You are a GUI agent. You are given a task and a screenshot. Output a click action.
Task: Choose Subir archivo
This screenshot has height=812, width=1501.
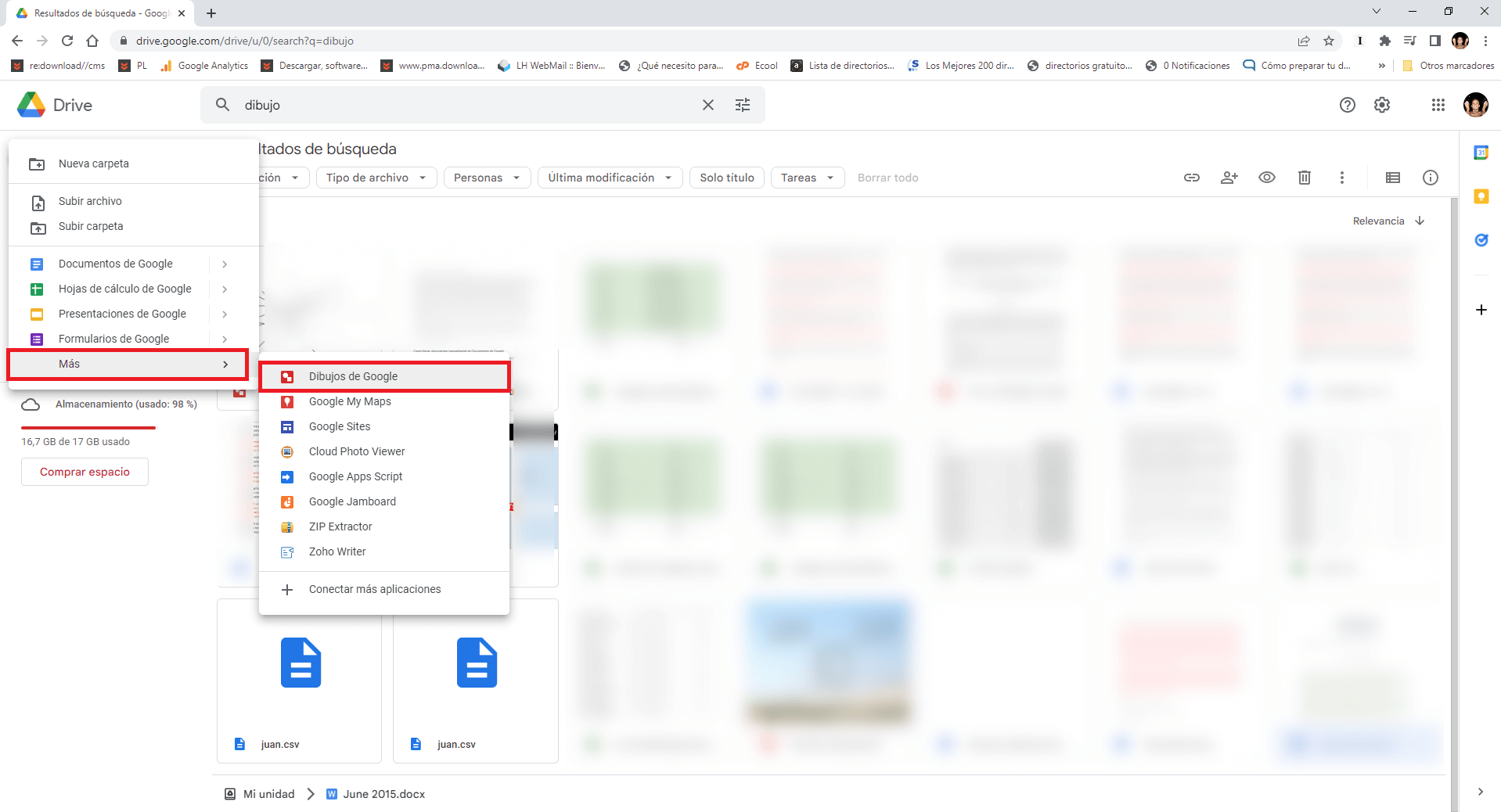pyautogui.click(x=134, y=201)
